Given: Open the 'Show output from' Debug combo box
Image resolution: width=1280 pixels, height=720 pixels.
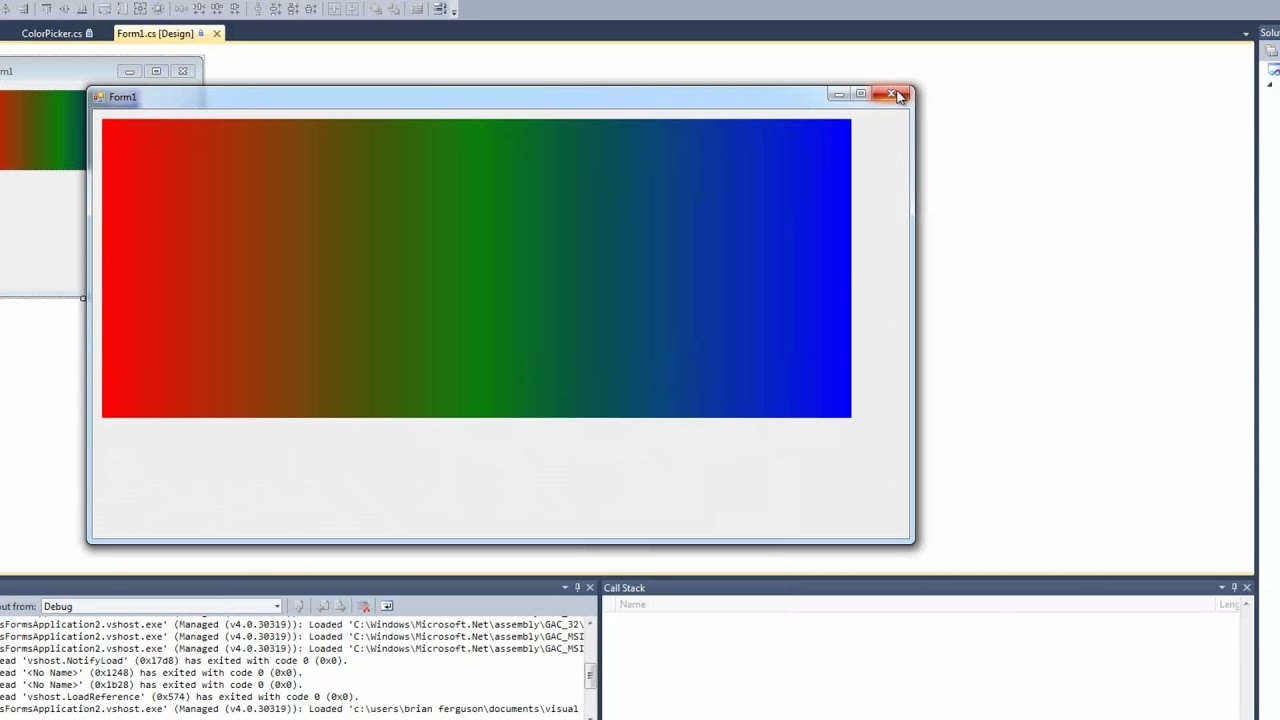Looking at the screenshot, I should [x=162, y=606].
